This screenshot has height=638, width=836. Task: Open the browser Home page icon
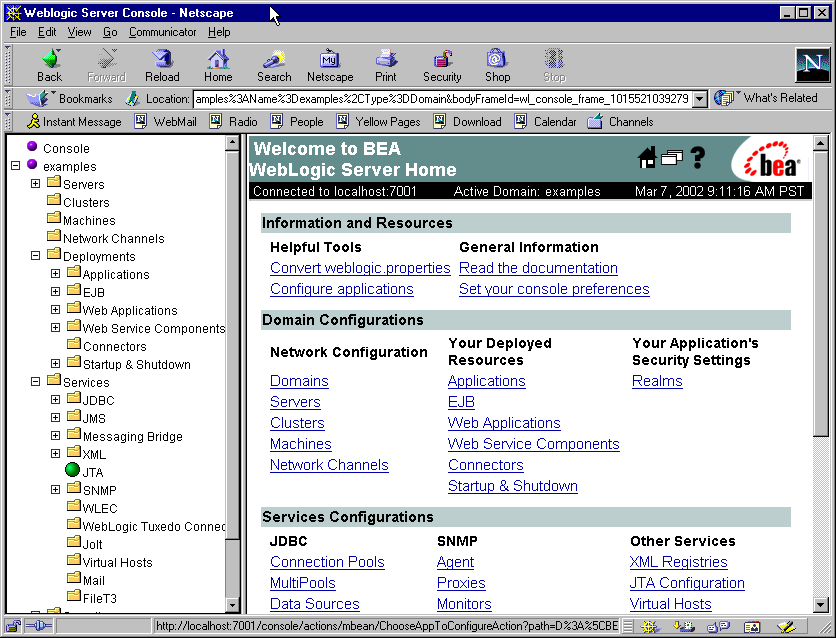(x=218, y=66)
